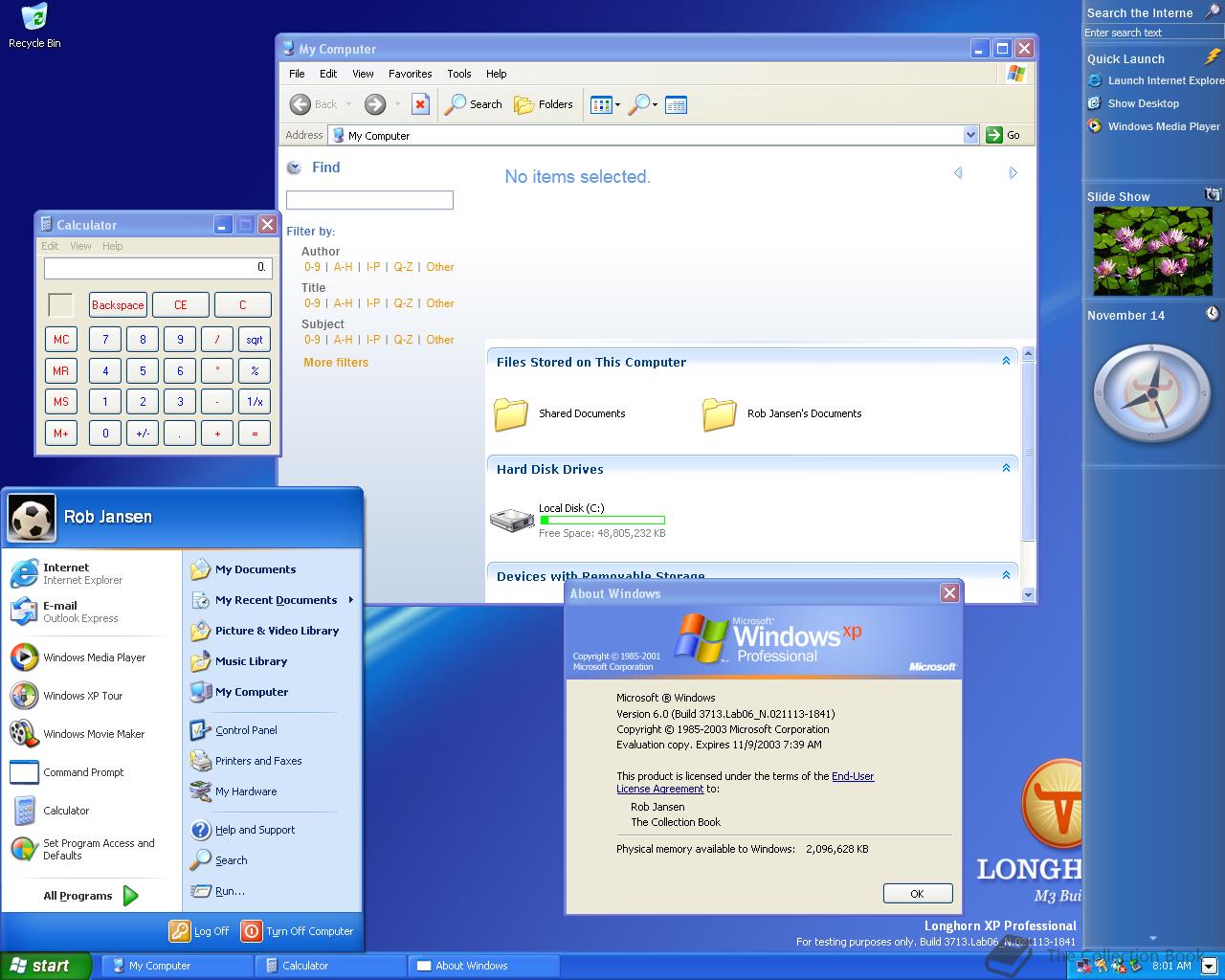Click Turn Off Computer
This screenshot has width=1225, height=980.
pos(298,931)
